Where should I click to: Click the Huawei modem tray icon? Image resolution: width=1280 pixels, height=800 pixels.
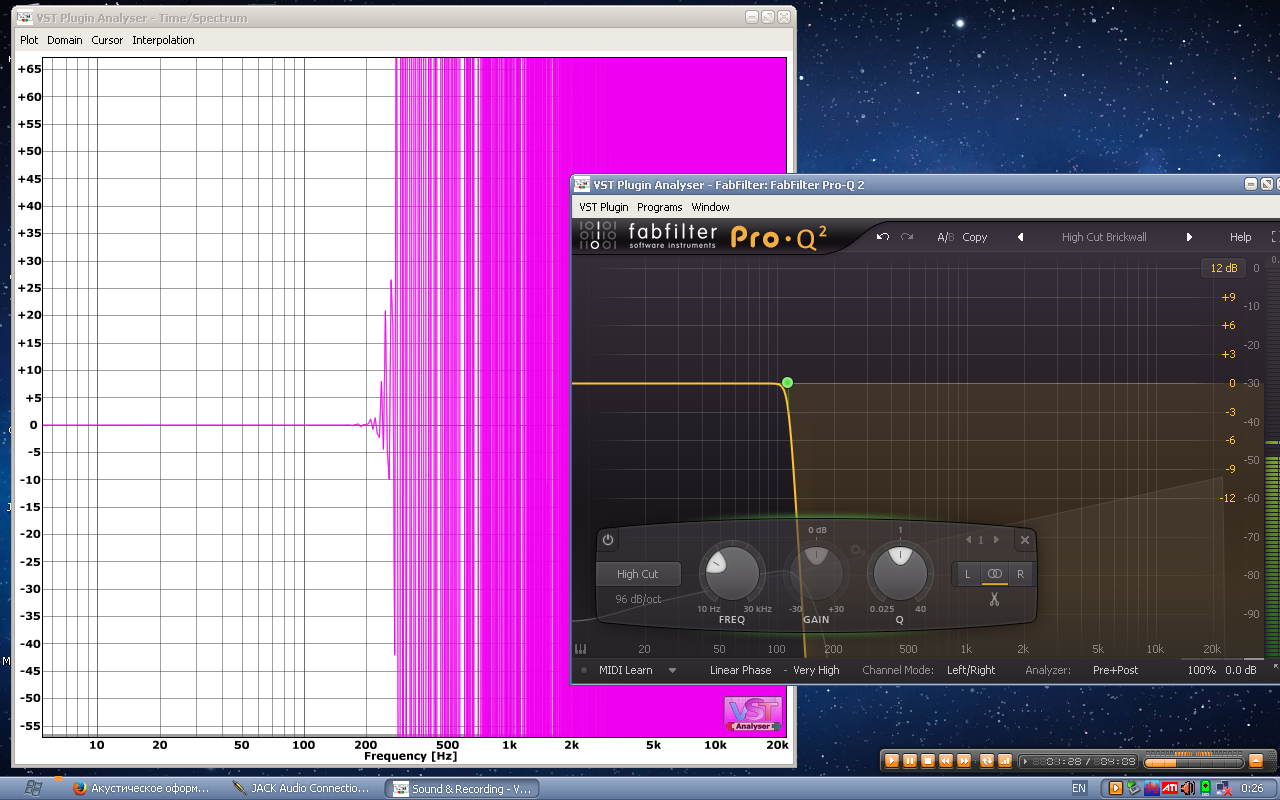pyautogui.click(x=1151, y=788)
